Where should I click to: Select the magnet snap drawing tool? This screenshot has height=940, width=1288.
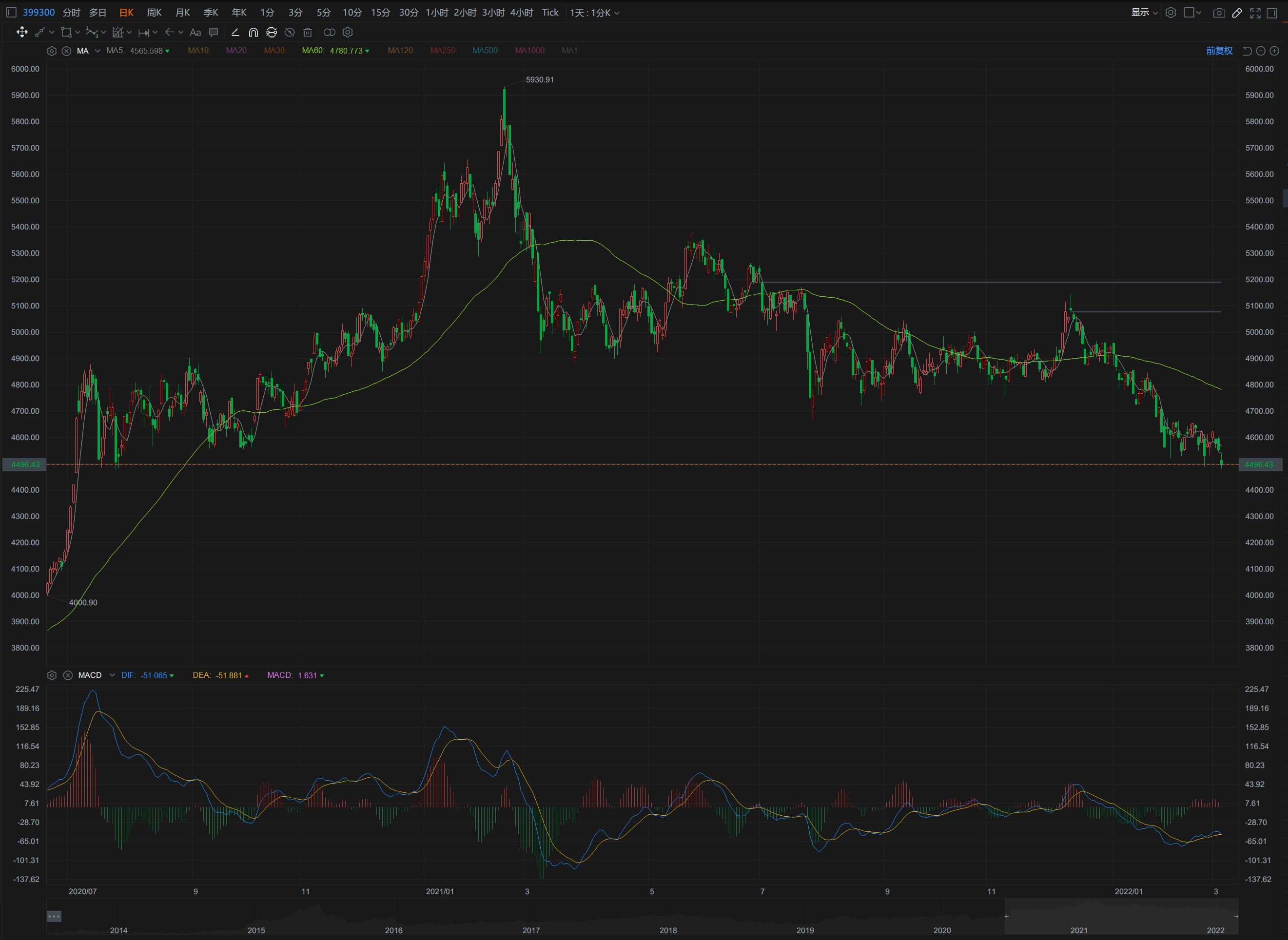(254, 33)
